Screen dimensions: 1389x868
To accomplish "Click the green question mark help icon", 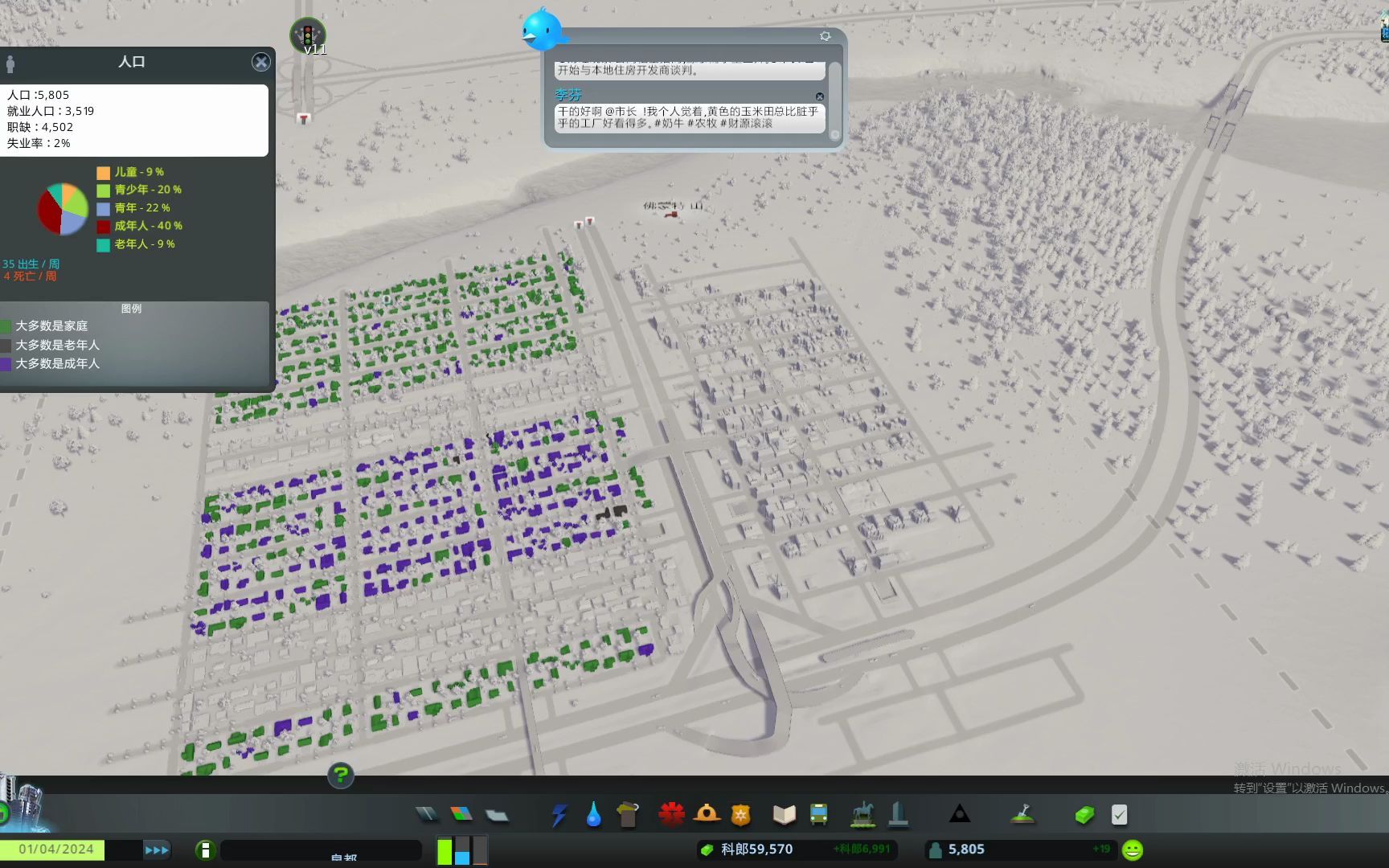I will tap(341, 775).
